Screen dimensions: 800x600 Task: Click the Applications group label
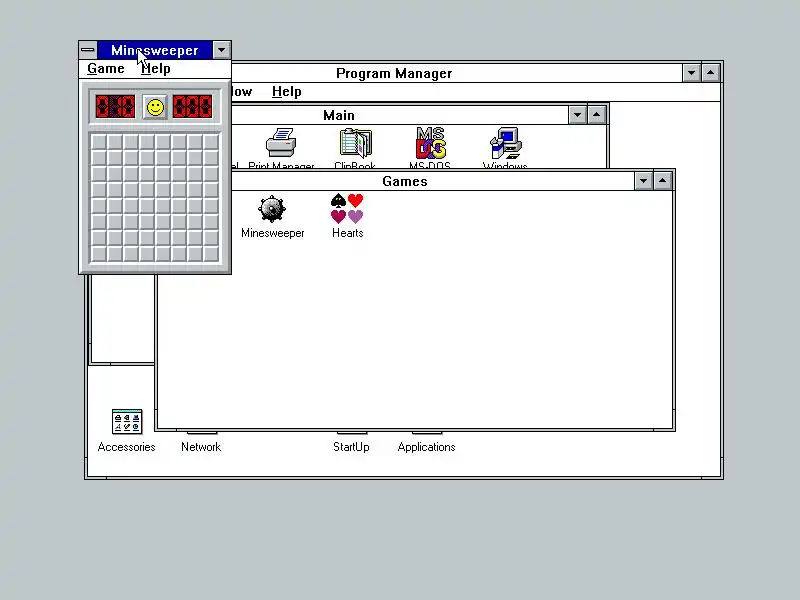(427, 447)
